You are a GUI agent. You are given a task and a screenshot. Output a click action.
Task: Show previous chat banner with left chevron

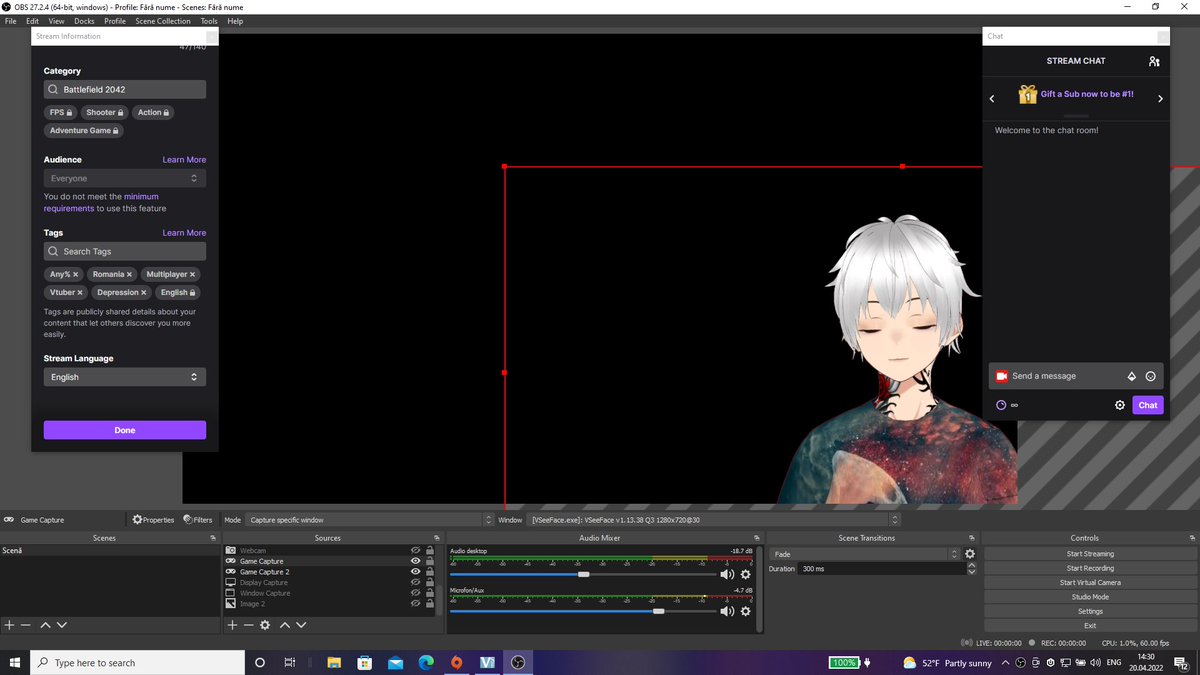coord(992,98)
